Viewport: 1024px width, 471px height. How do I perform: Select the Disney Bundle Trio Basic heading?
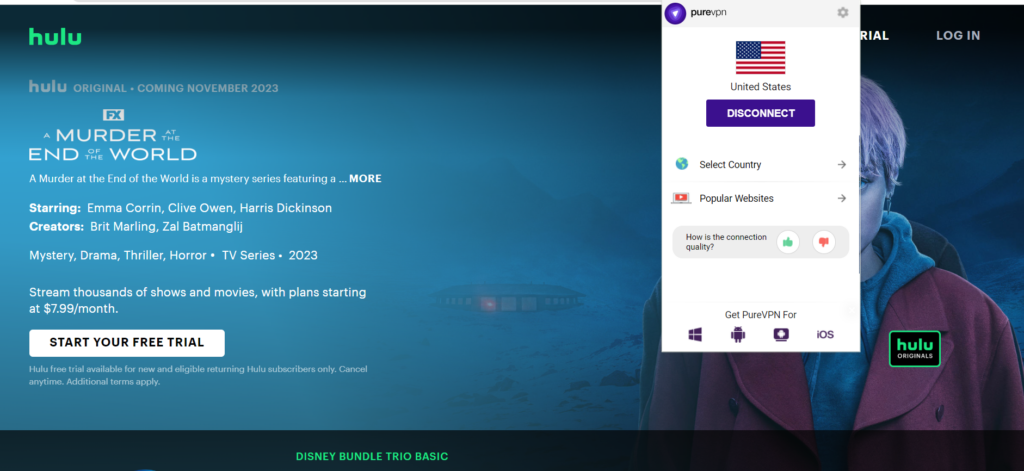click(372, 457)
